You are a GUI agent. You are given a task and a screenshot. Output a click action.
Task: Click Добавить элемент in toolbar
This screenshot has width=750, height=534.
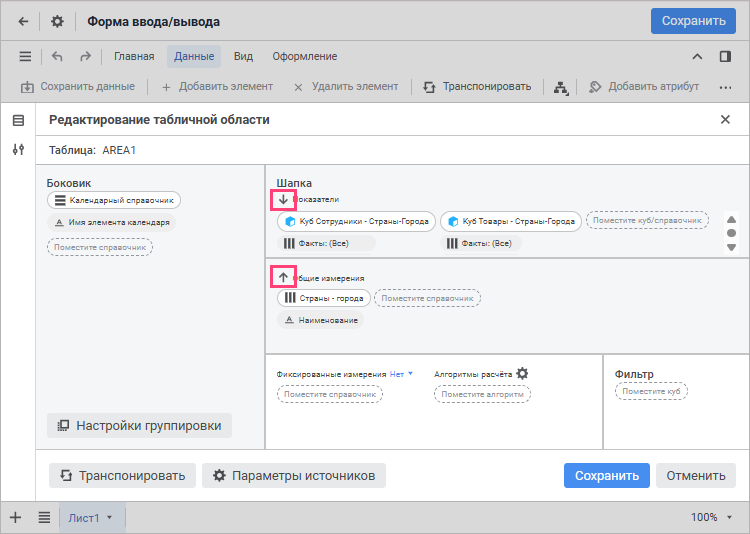218,87
